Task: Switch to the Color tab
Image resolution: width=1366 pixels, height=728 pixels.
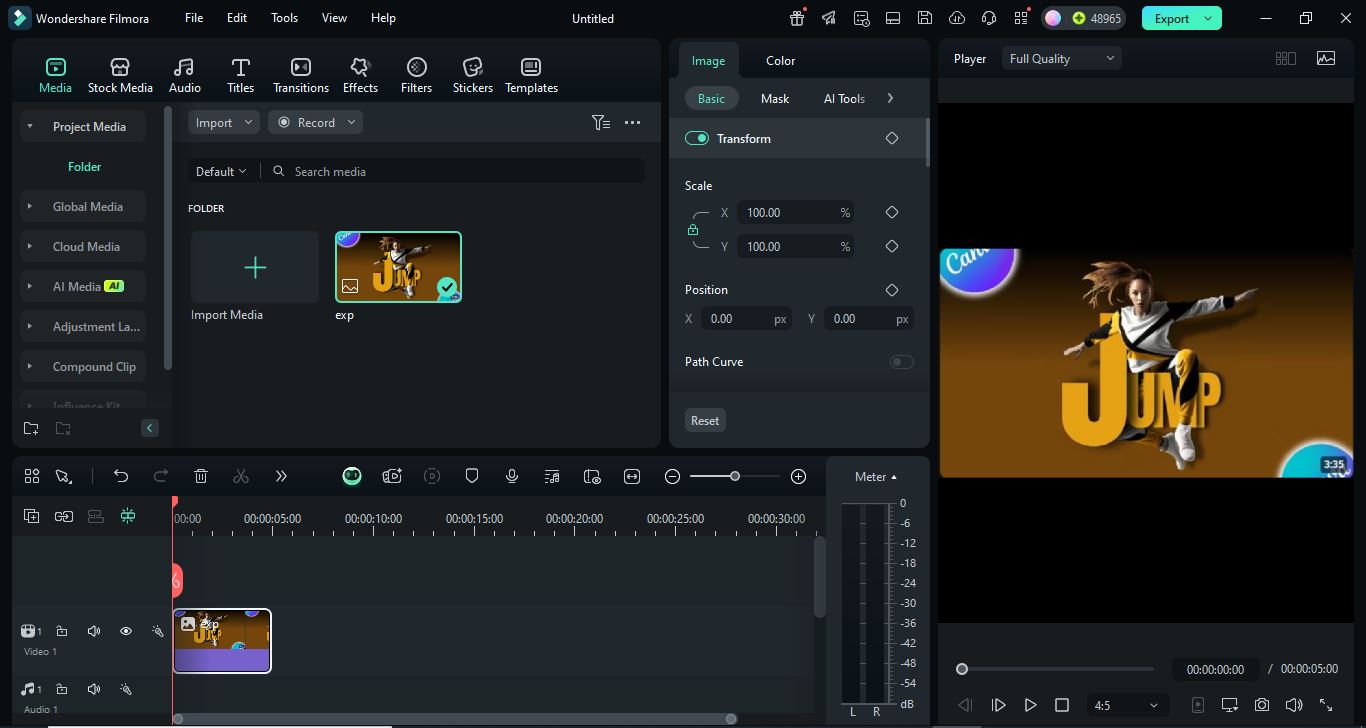Action: tap(780, 60)
